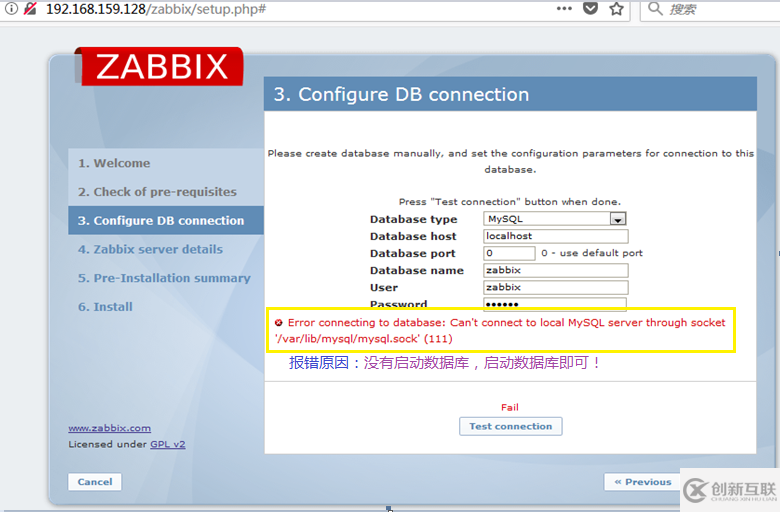The height and width of the screenshot is (512, 780).
Task: Click the 'User' label
Action: point(384,287)
